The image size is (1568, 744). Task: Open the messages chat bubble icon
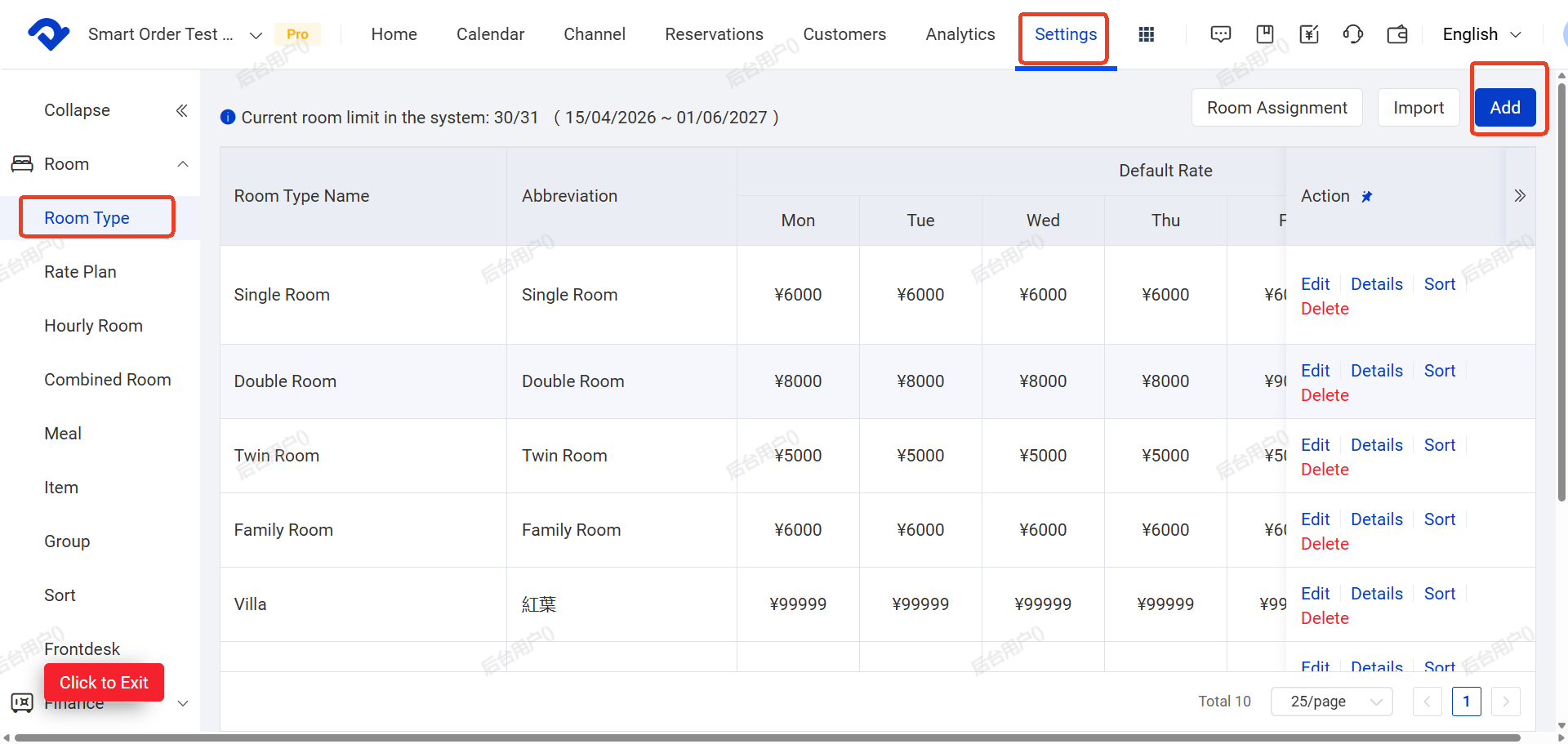(1221, 34)
